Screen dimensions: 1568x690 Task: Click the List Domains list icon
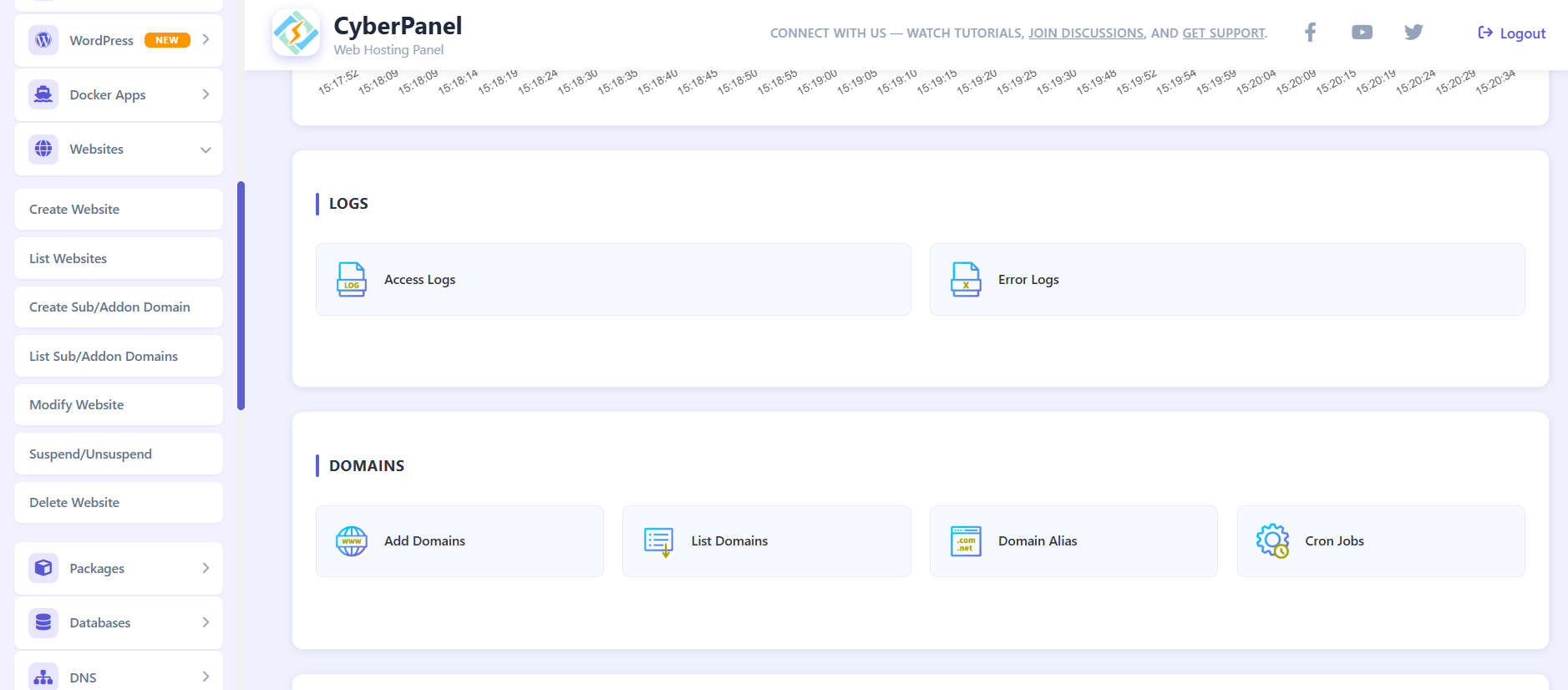click(x=658, y=541)
